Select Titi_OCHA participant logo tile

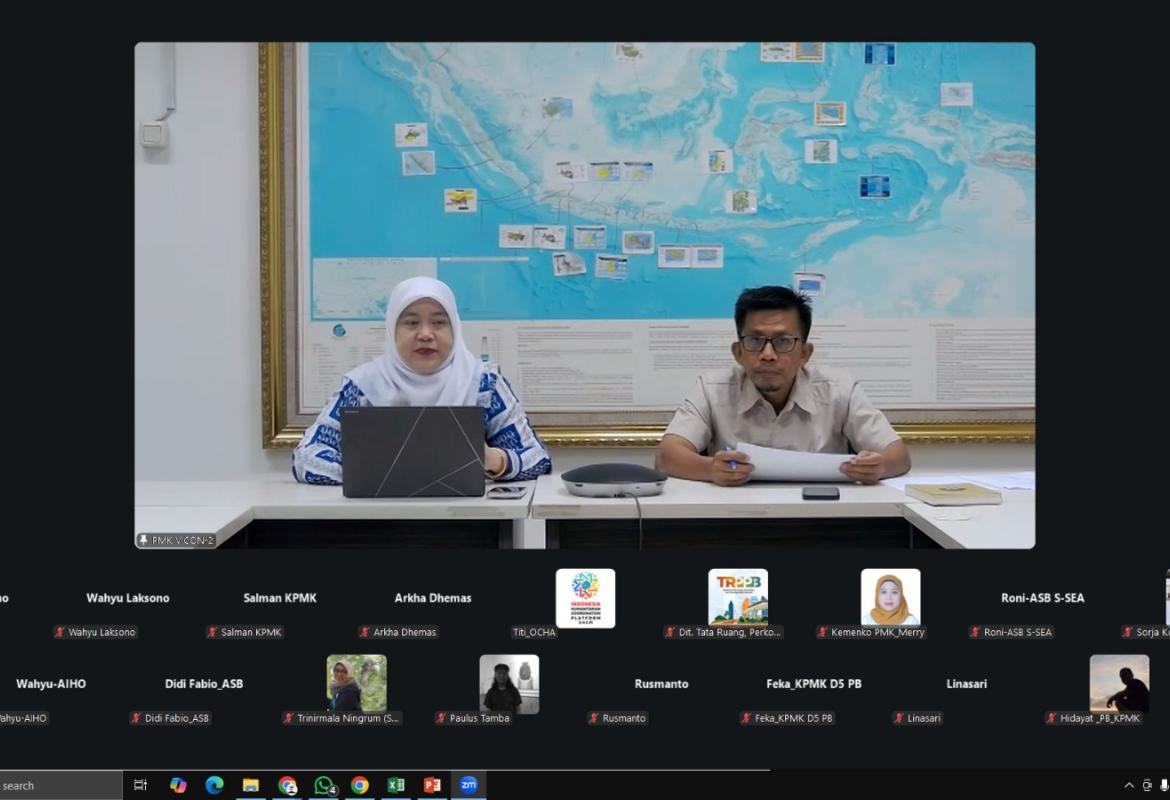pyautogui.click(x=585, y=598)
